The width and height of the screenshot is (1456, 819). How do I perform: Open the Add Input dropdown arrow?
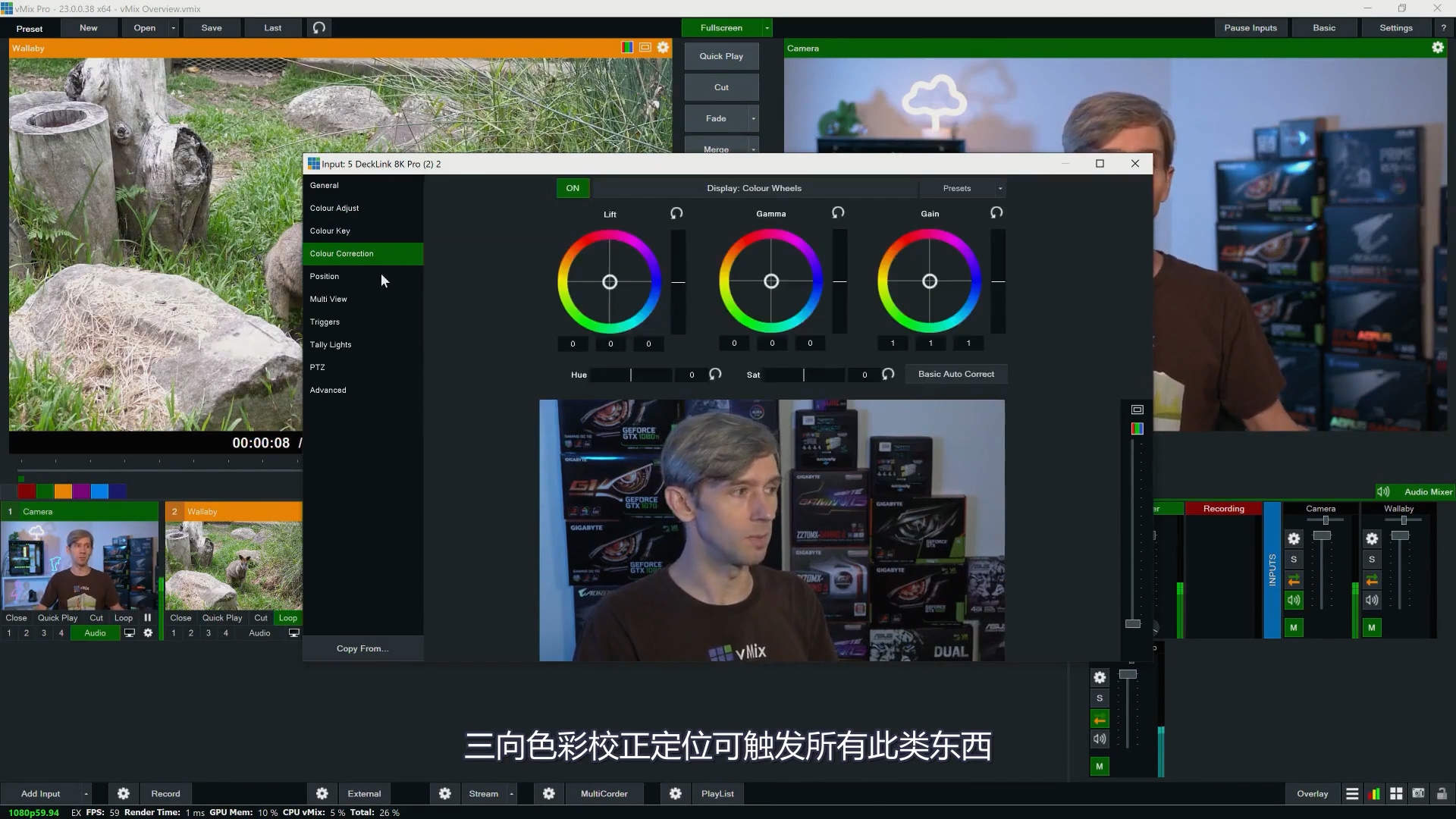(86, 793)
